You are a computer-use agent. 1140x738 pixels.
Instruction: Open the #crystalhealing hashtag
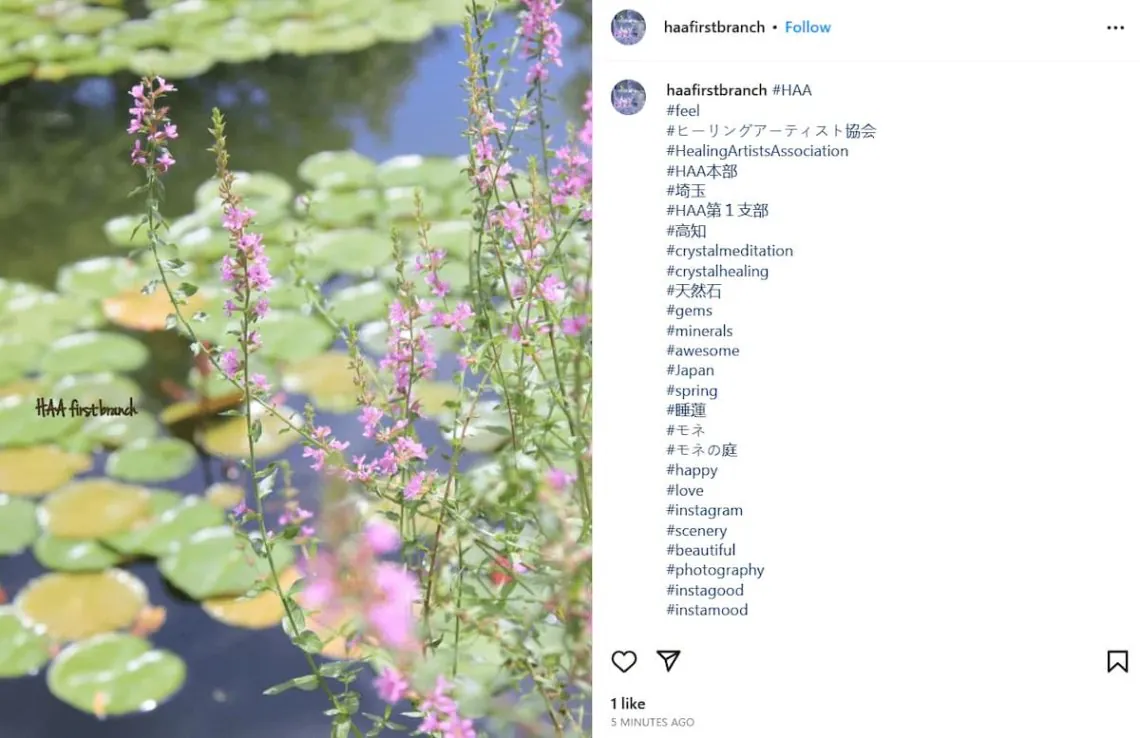717,271
